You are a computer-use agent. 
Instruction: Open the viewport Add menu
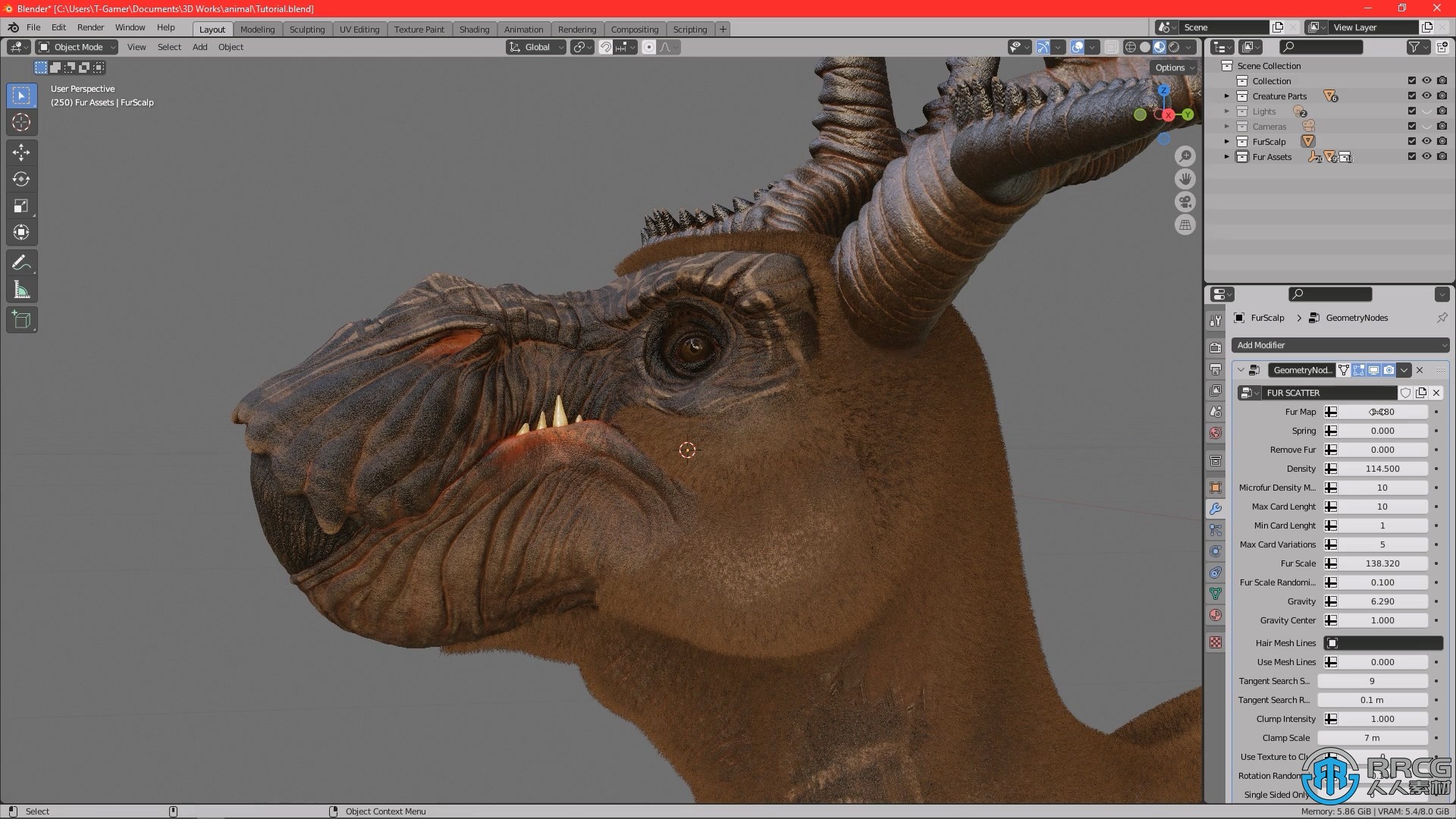pos(199,47)
